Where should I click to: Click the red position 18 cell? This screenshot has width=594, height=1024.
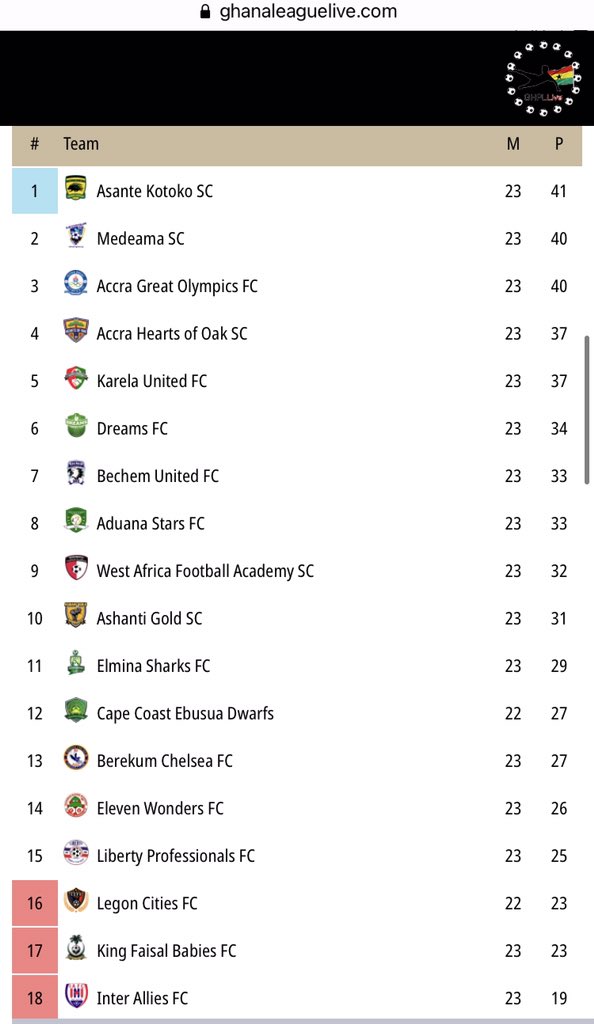click(35, 997)
